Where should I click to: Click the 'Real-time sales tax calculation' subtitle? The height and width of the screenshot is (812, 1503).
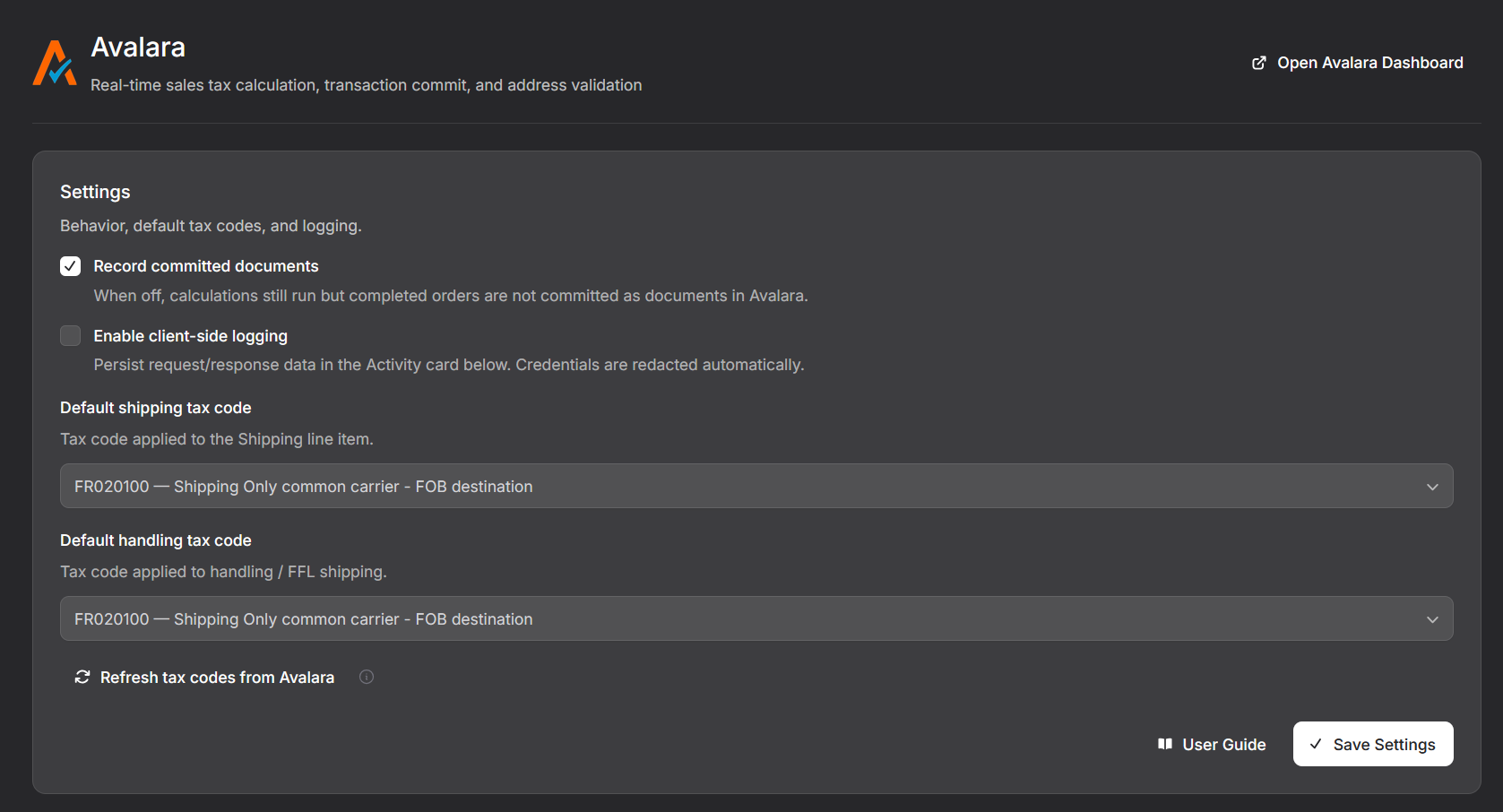click(x=367, y=85)
